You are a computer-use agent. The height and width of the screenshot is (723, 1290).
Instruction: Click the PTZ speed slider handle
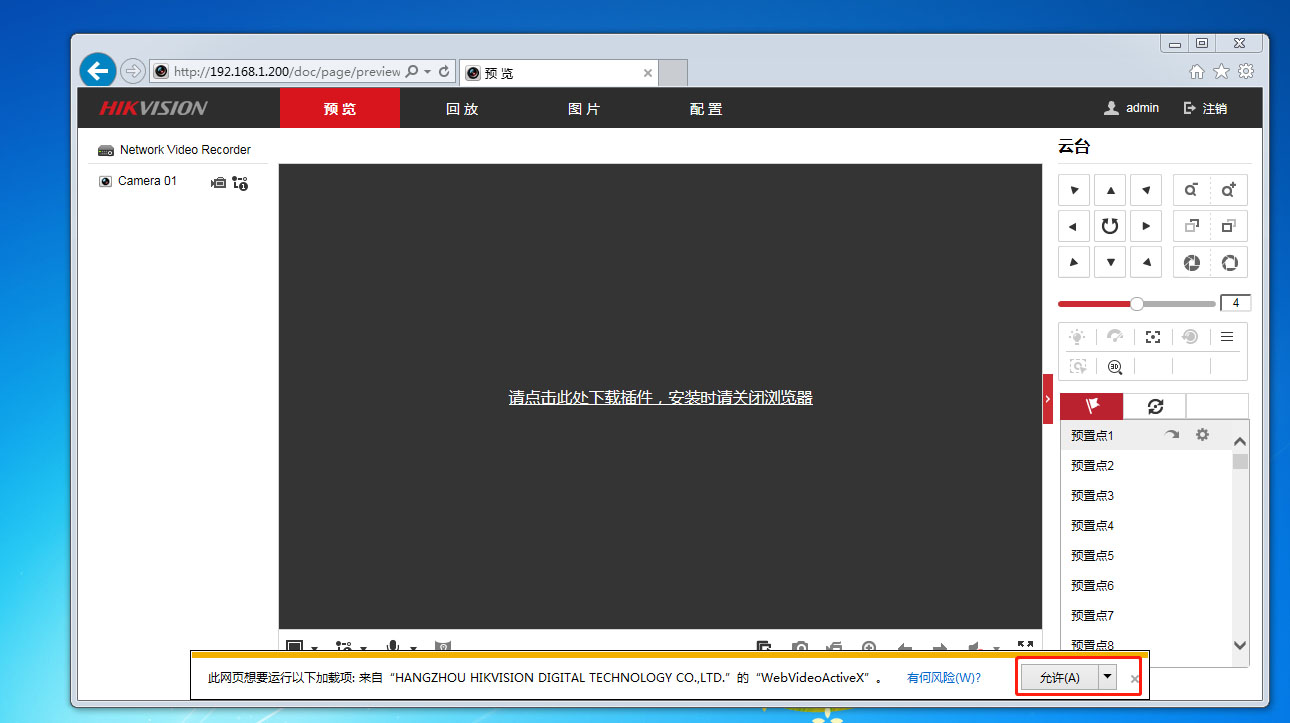coord(1137,303)
